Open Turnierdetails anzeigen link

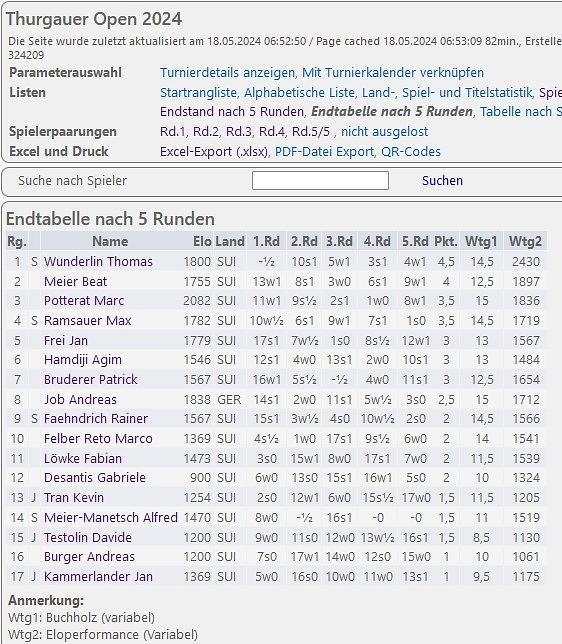pyautogui.click(x=227, y=73)
